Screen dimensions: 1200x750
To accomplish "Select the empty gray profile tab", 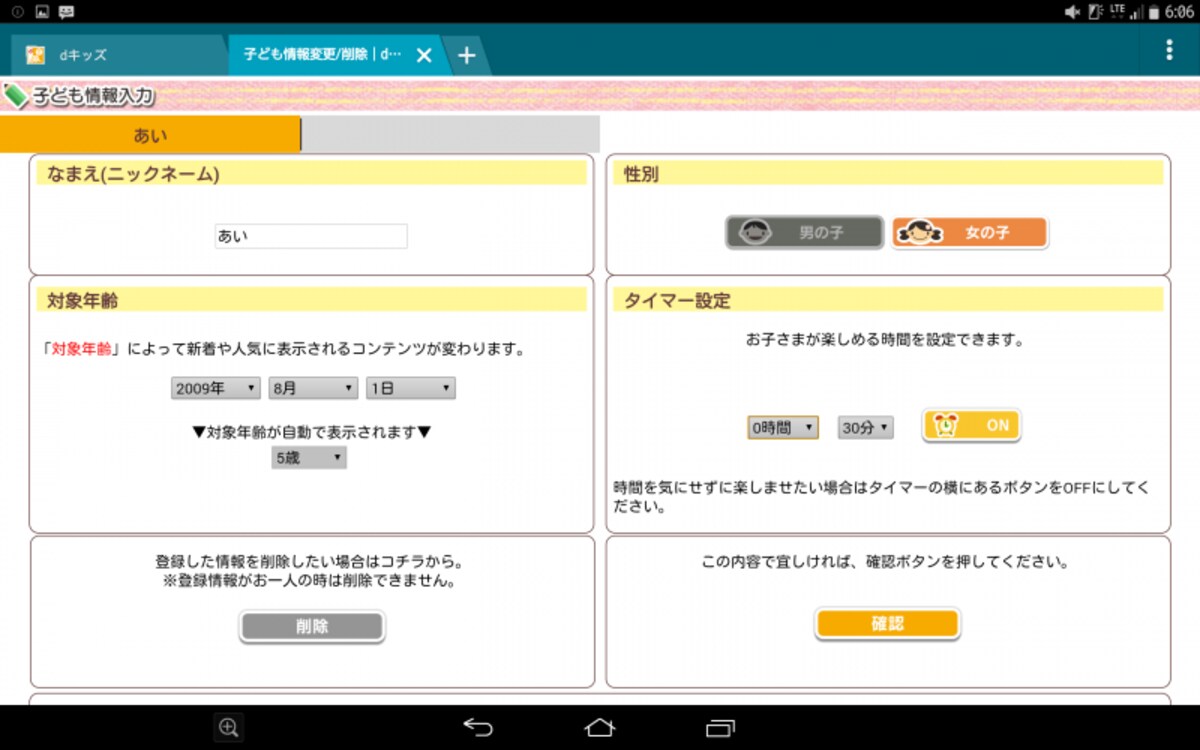I will (x=450, y=134).
